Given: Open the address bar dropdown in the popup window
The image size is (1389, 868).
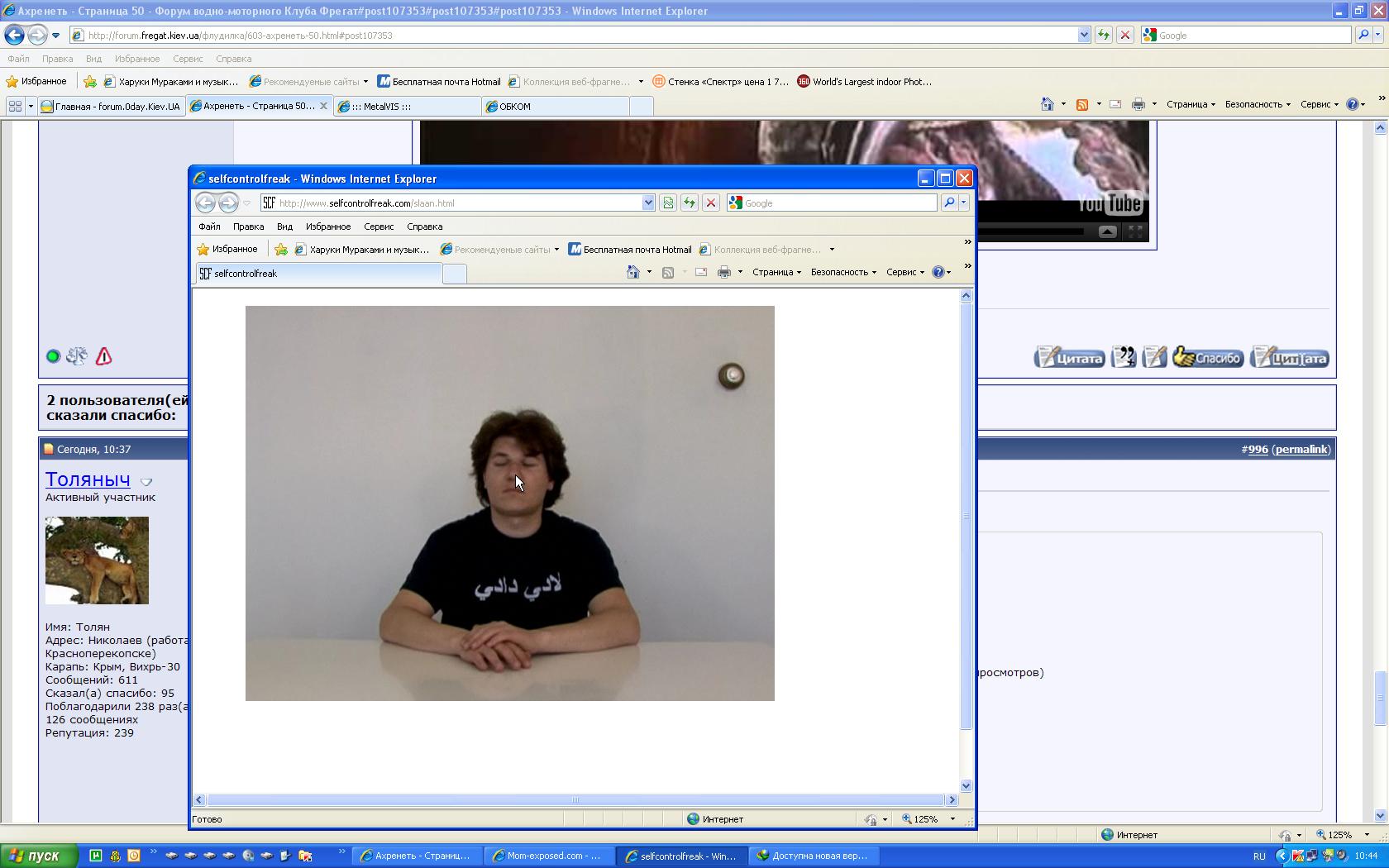Looking at the screenshot, I should [x=648, y=203].
